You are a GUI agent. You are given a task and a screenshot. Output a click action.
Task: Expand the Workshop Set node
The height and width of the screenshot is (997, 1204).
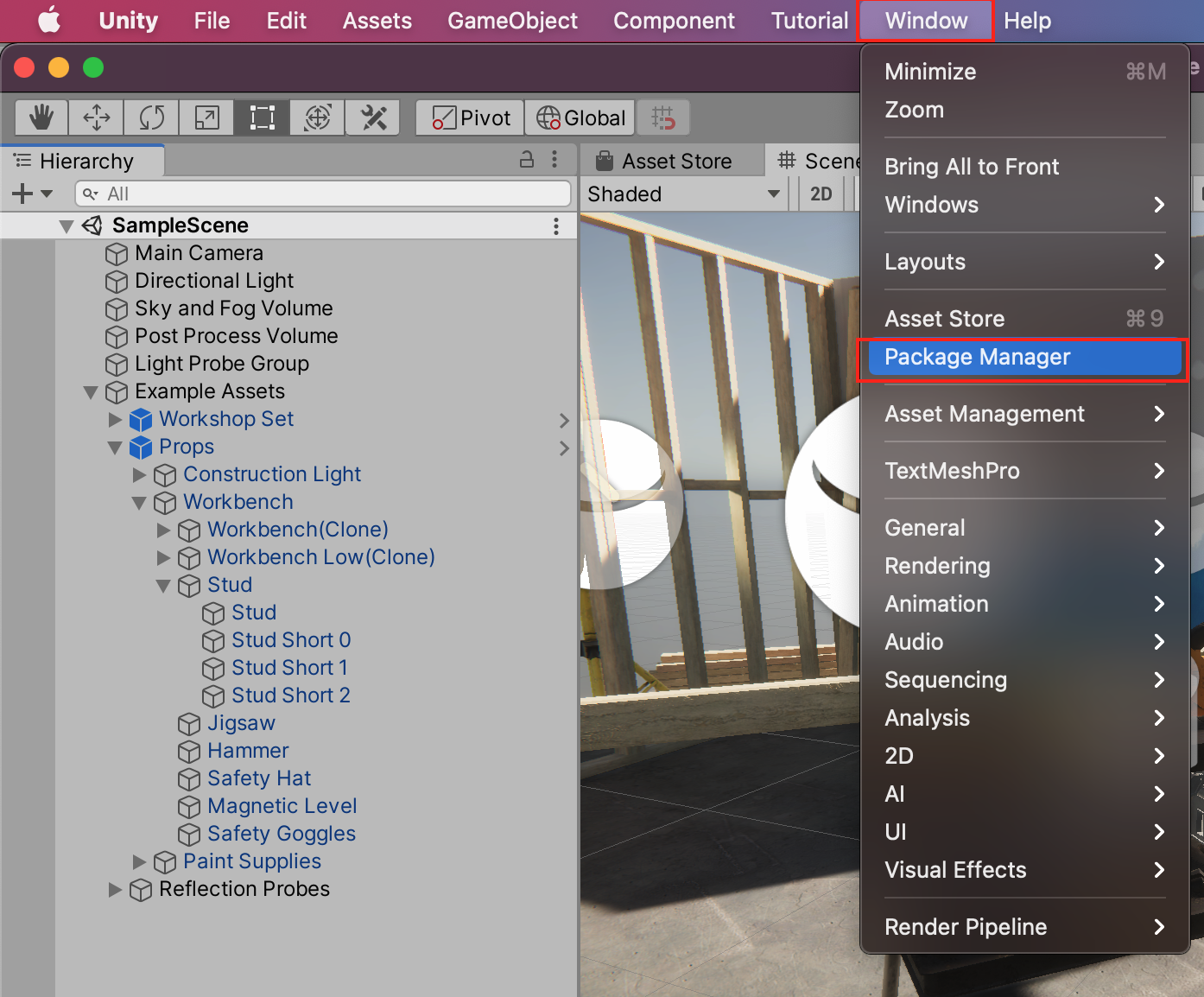pyautogui.click(x=115, y=420)
